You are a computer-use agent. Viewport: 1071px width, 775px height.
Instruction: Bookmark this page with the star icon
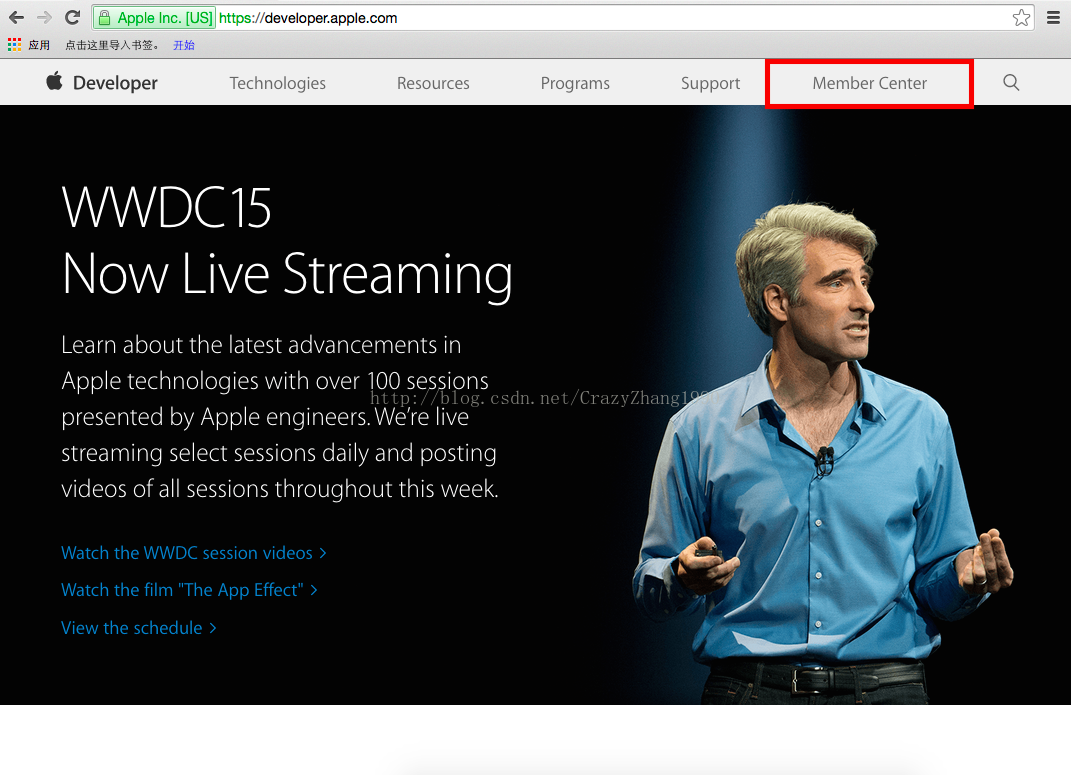(1020, 18)
